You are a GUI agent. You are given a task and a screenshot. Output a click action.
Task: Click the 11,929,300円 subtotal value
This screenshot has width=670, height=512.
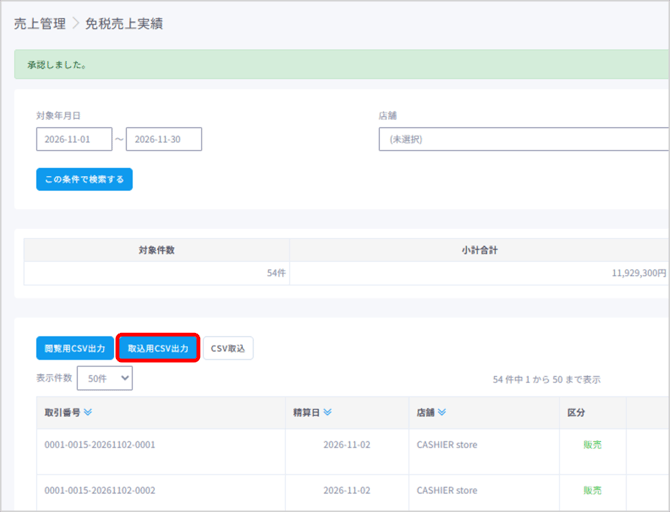[x=639, y=273]
